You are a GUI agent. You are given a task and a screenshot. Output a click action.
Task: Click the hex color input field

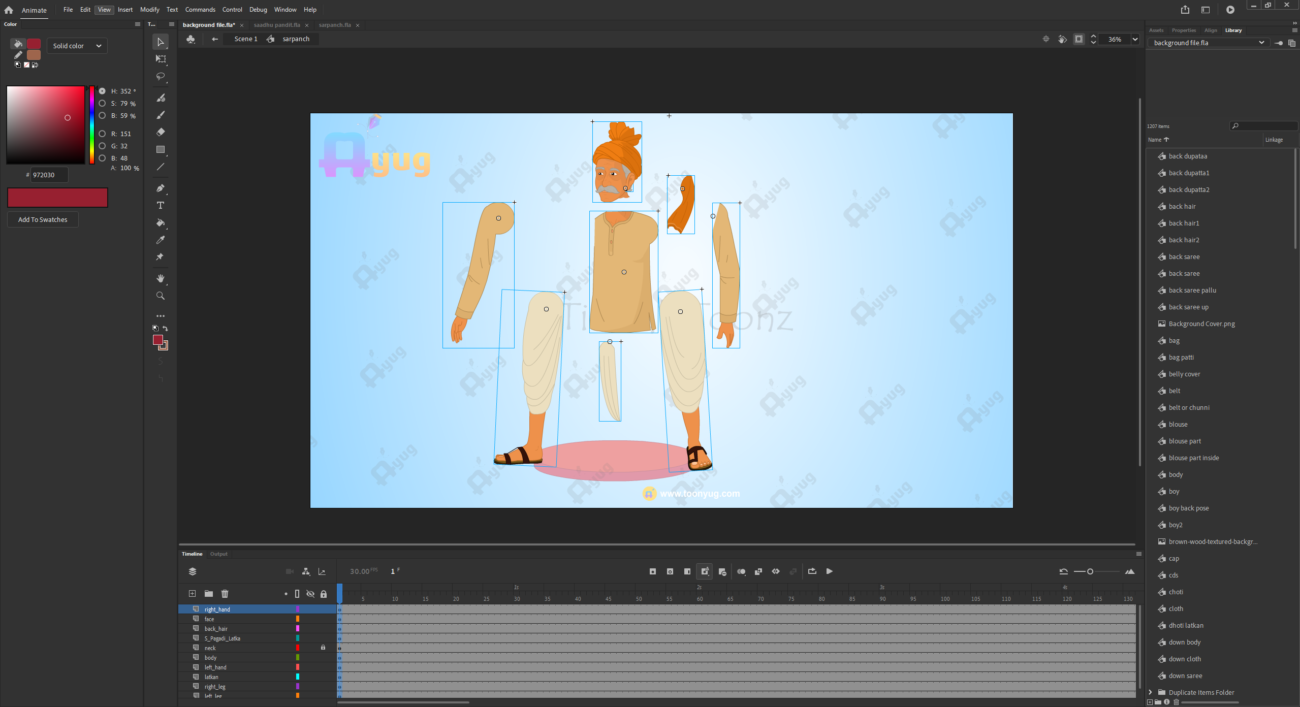click(48, 174)
